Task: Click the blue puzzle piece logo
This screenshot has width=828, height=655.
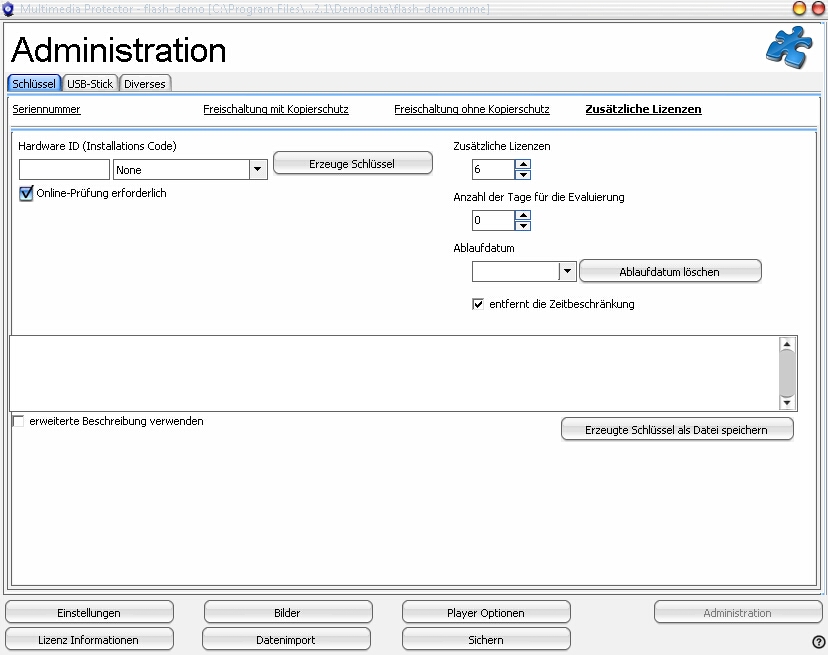Action: (x=789, y=47)
